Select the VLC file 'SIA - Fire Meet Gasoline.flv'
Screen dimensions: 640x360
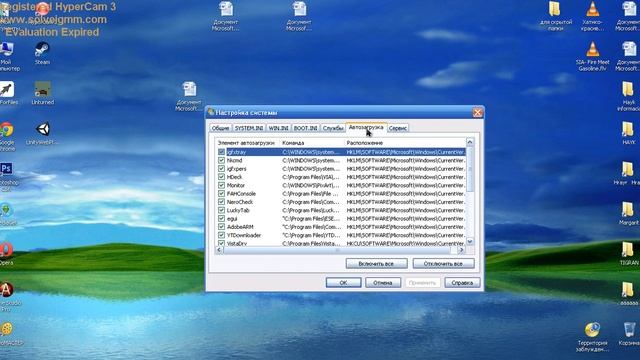[x=592, y=56]
